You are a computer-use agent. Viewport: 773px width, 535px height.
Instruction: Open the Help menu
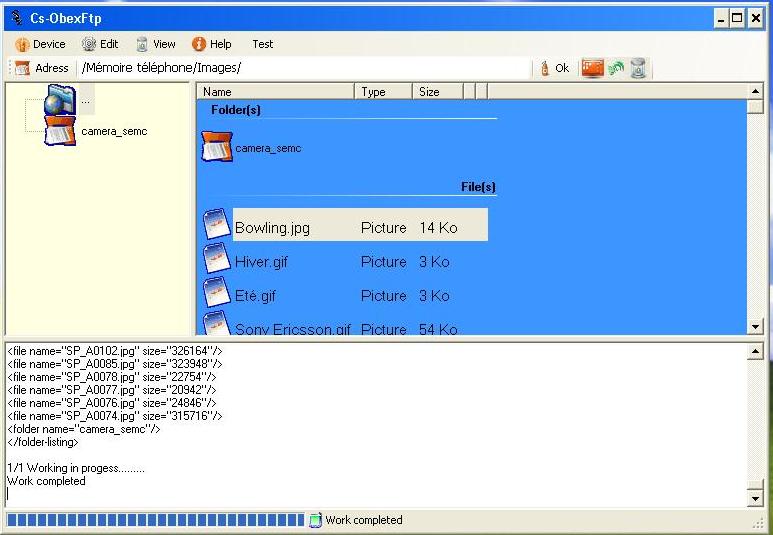pos(212,44)
